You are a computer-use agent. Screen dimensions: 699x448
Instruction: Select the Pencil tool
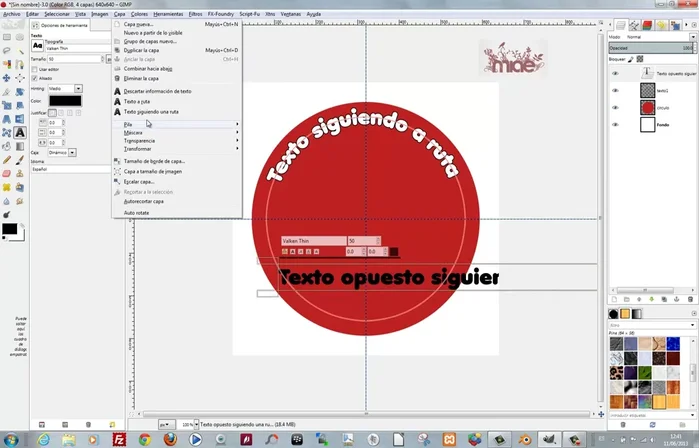coord(7,158)
